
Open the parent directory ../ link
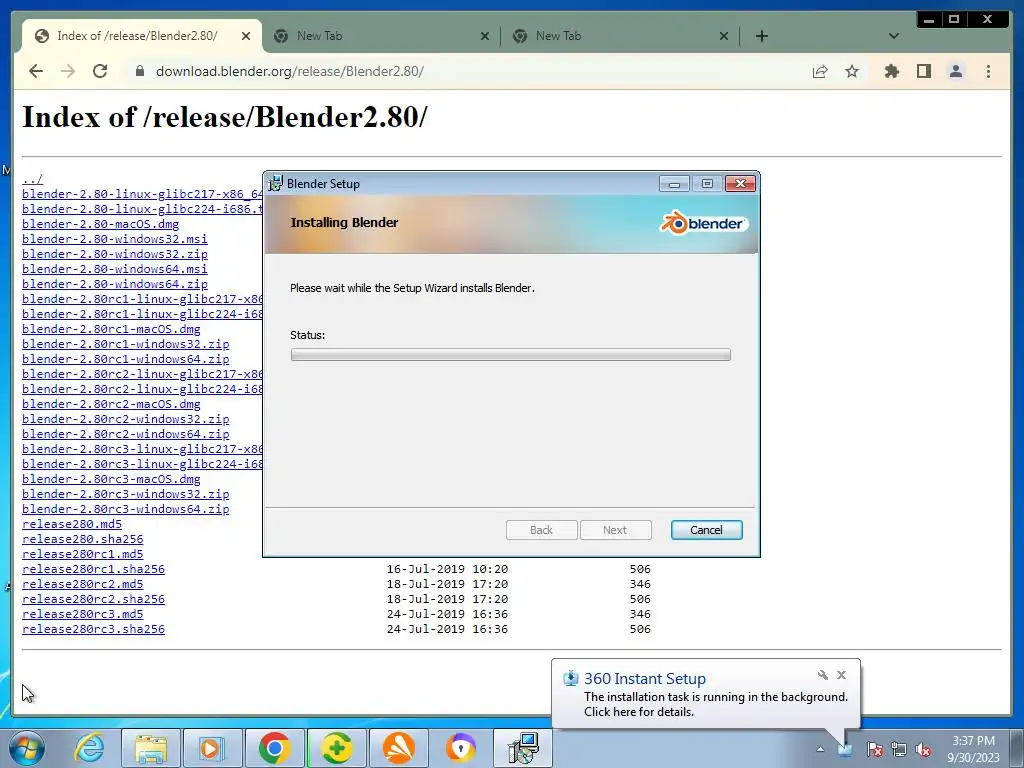pyautogui.click(x=33, y=179)
